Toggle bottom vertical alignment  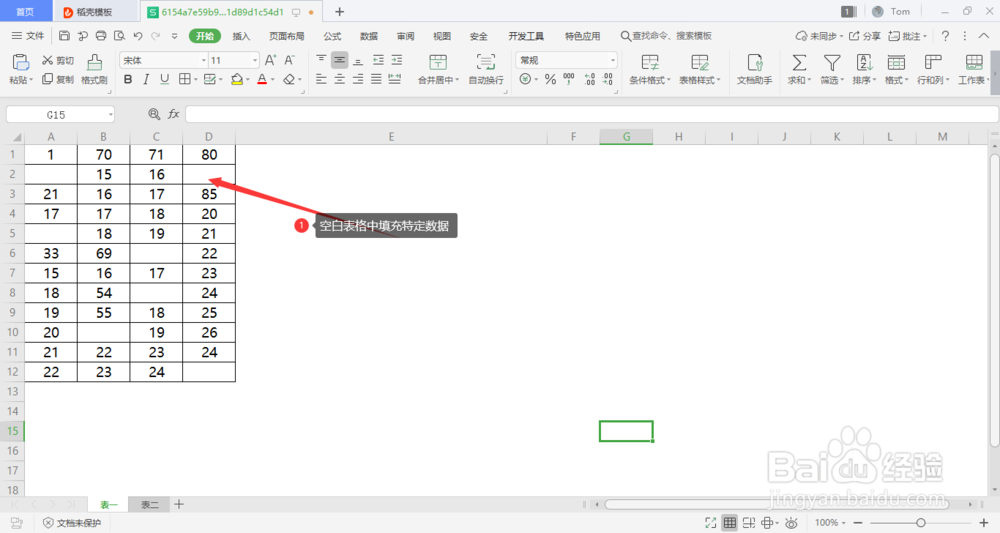(x=358, y=60)
